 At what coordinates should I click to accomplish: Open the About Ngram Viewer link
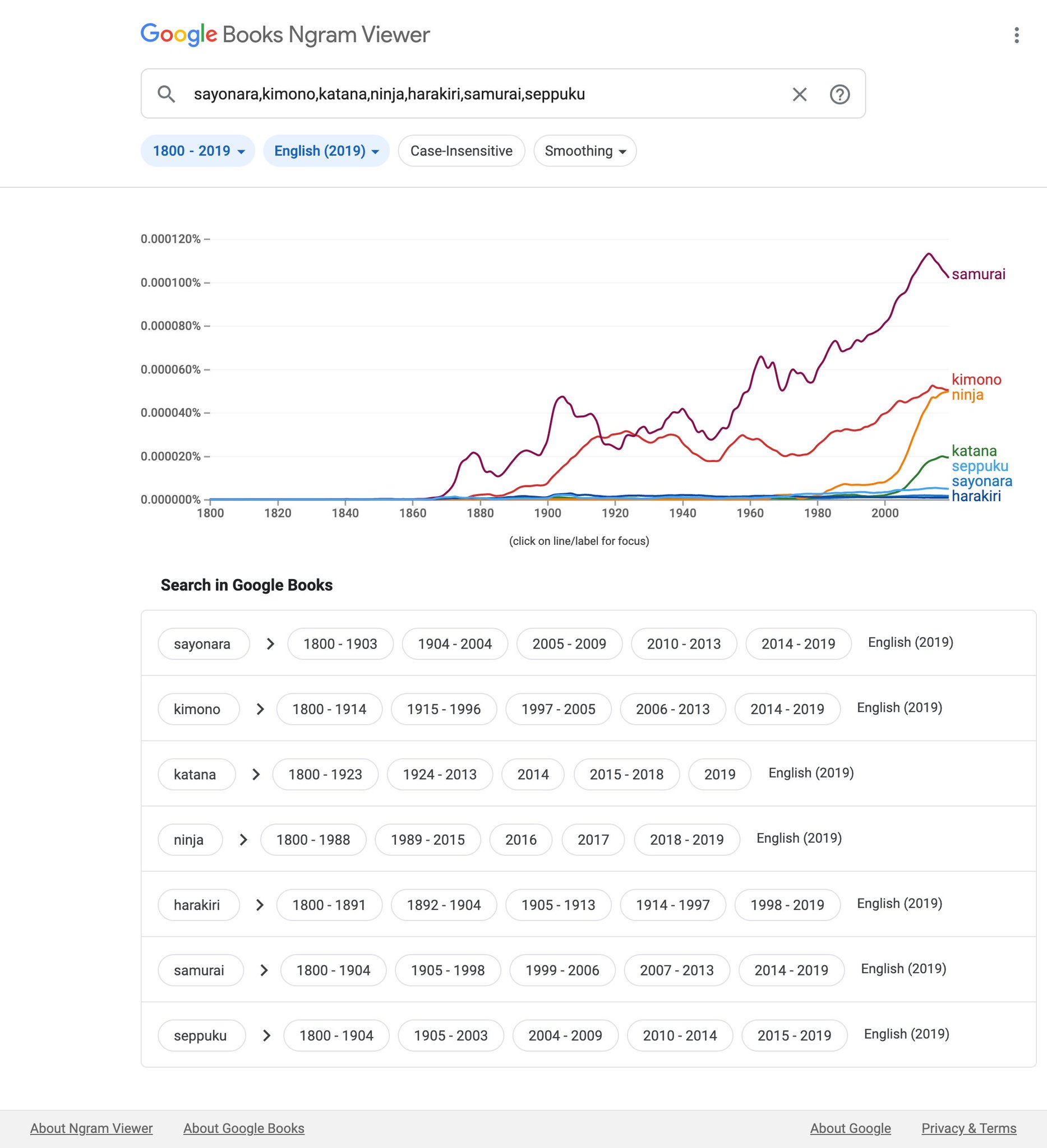coord(91,1128)
